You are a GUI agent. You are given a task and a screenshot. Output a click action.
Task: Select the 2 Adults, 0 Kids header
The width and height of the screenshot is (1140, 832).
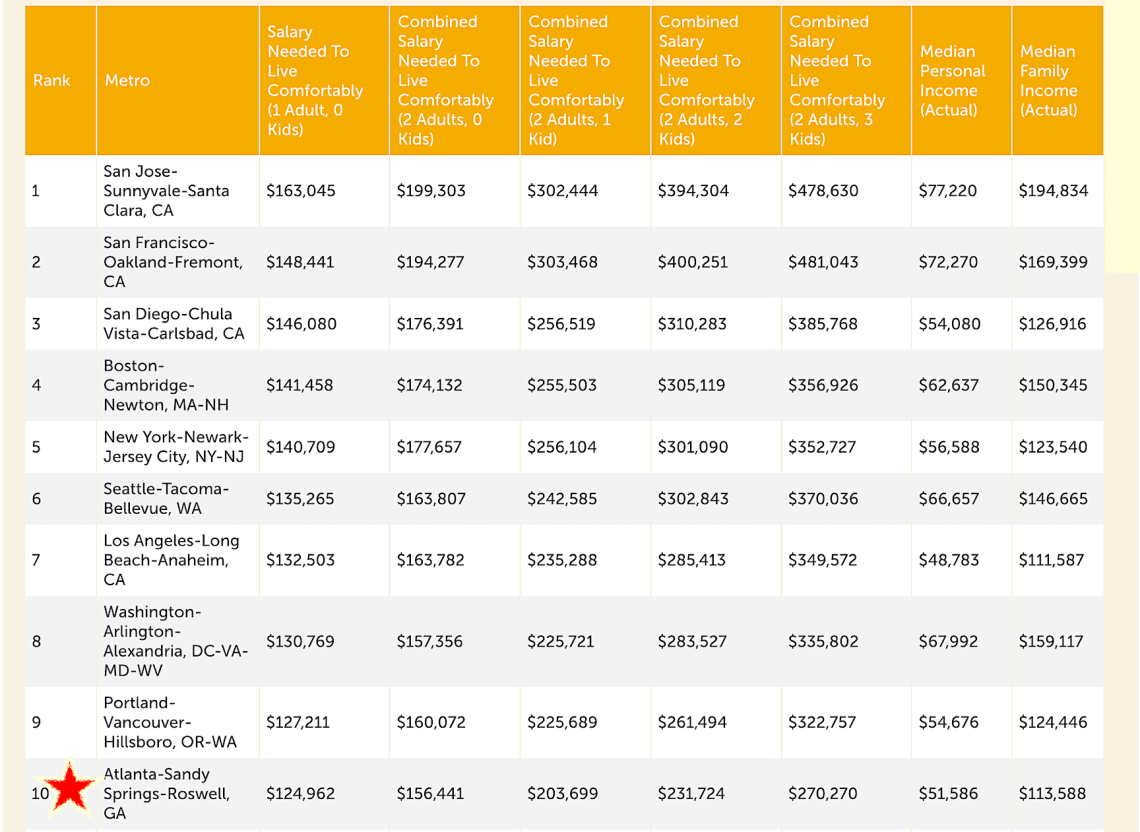coord(445,80)
